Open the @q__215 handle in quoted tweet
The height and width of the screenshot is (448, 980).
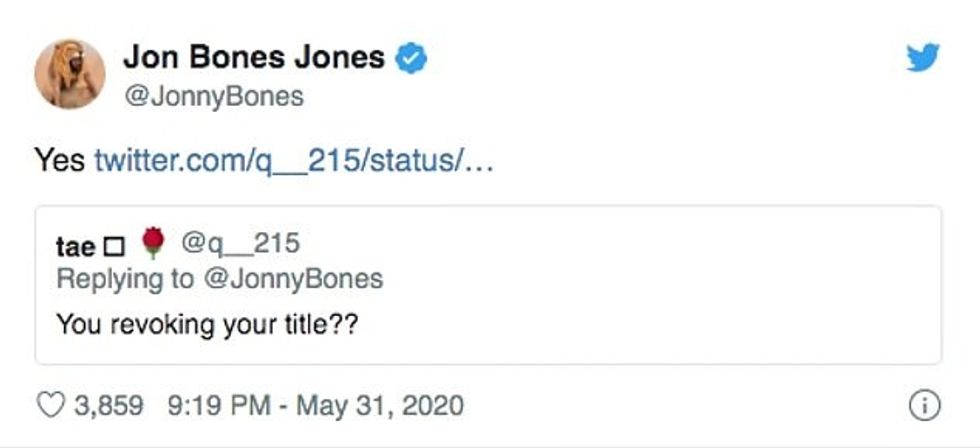pyautogui.click(x=239, y=243)
